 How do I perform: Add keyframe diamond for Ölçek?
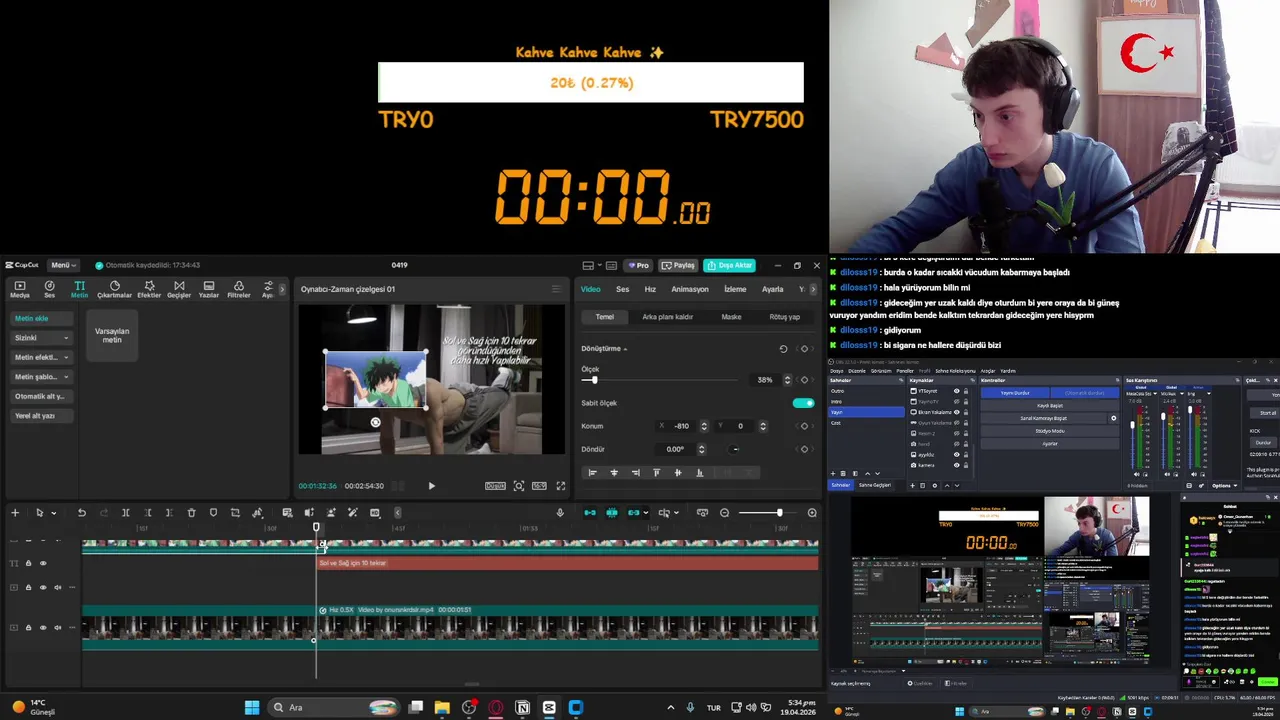click(x=804, y=380)
